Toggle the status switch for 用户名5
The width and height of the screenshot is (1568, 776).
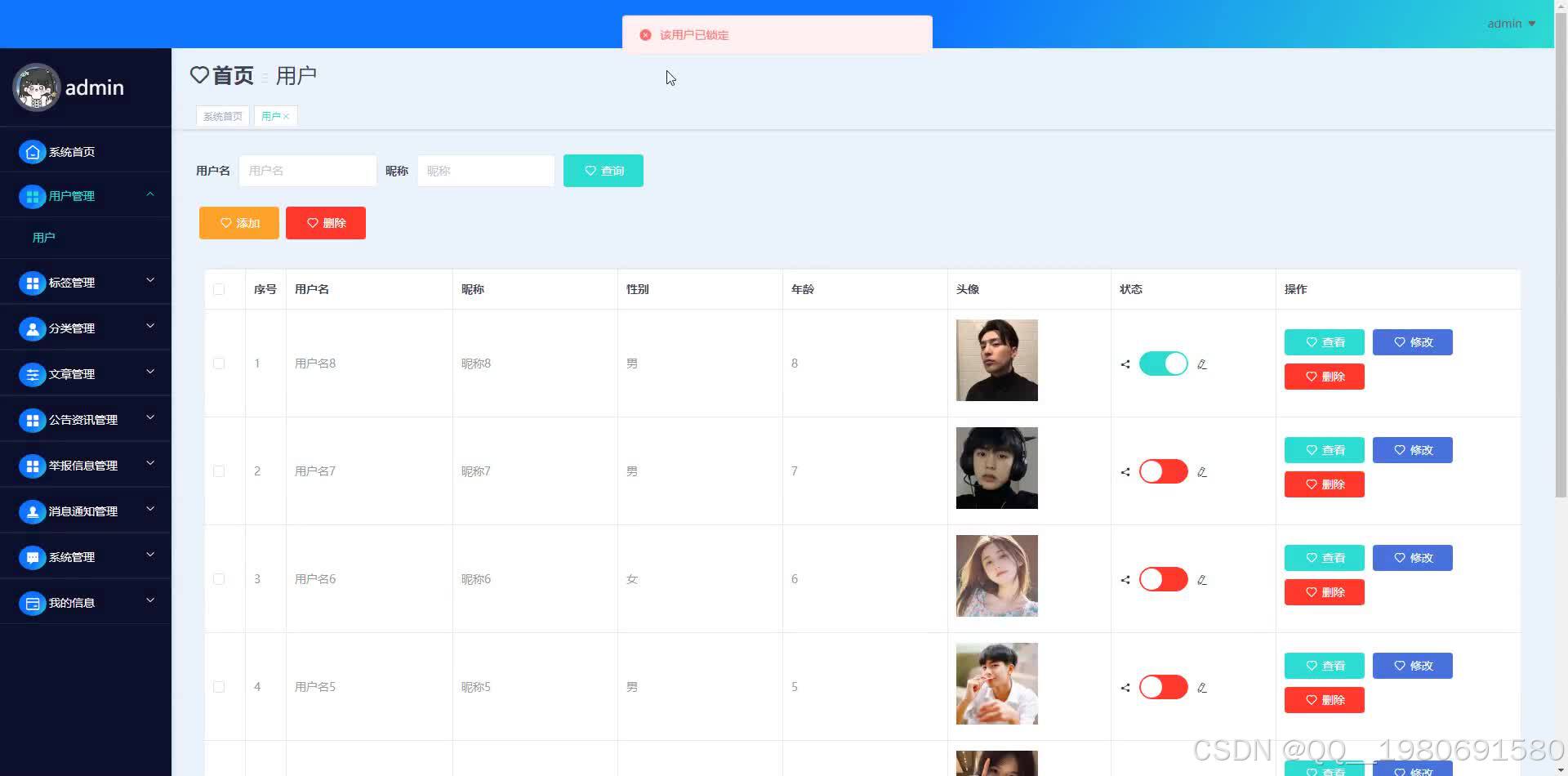1163,687
